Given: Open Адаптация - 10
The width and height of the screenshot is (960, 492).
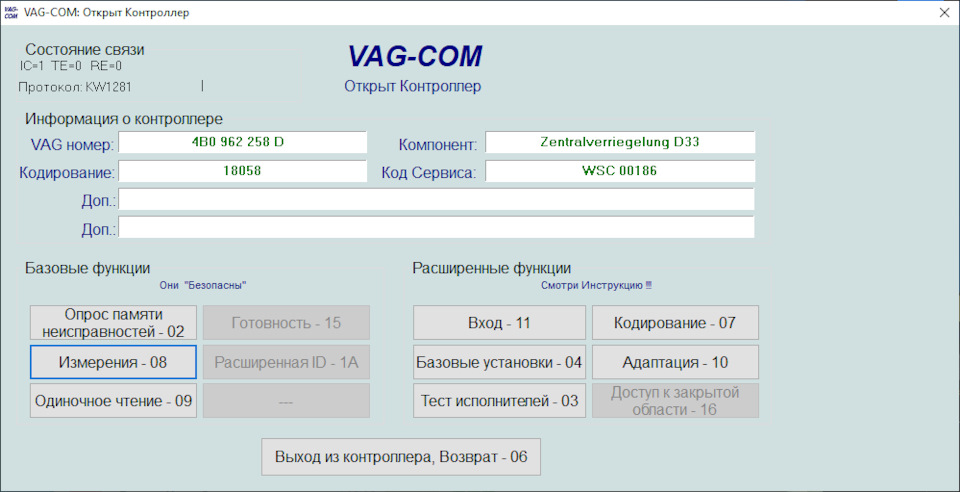Looking at the screenshot, I should pos(675,362).
